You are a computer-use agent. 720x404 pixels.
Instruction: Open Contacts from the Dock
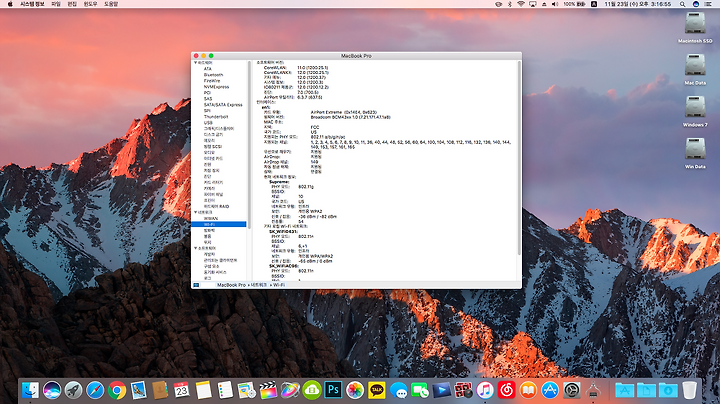click(160, 390)
